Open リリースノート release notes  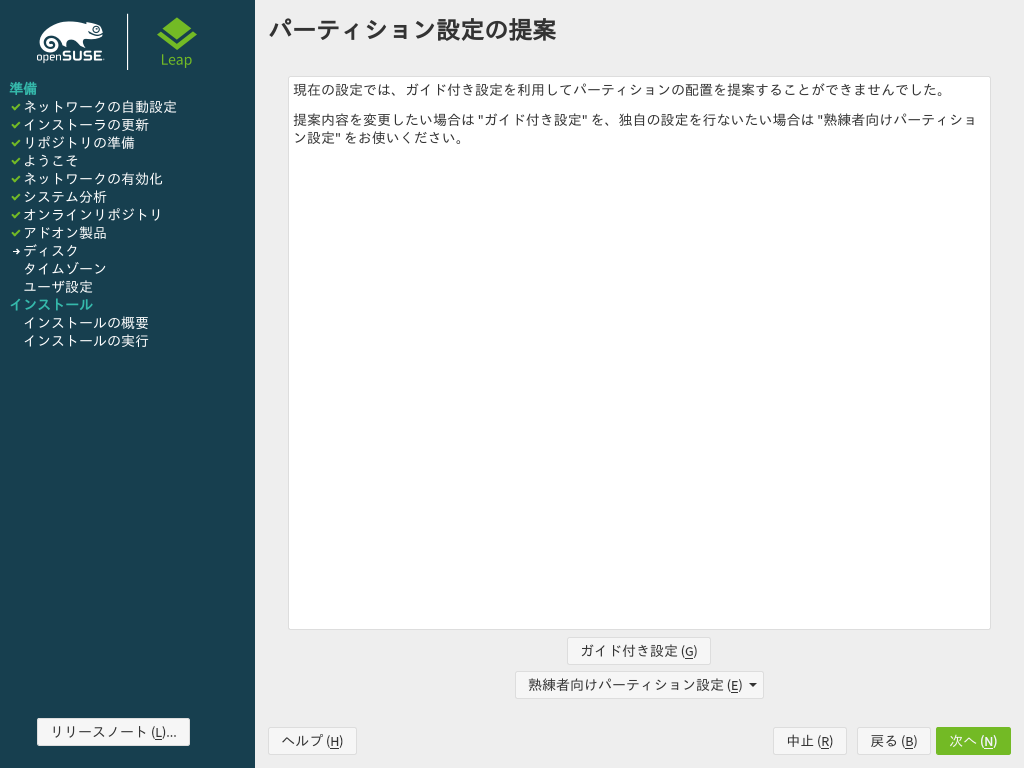click(x=113, y=732)
